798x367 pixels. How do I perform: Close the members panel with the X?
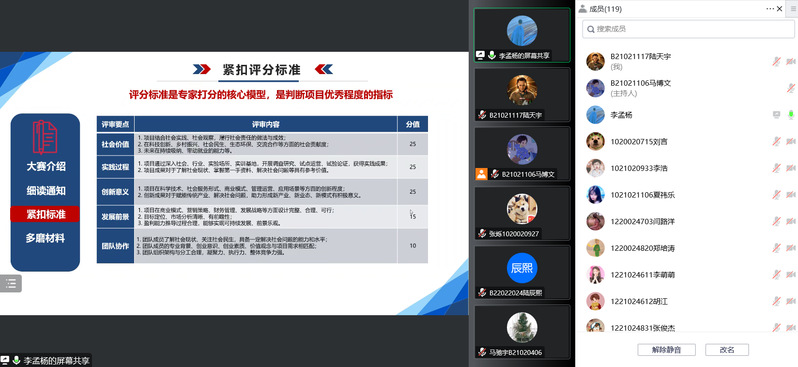click(780, 9)
